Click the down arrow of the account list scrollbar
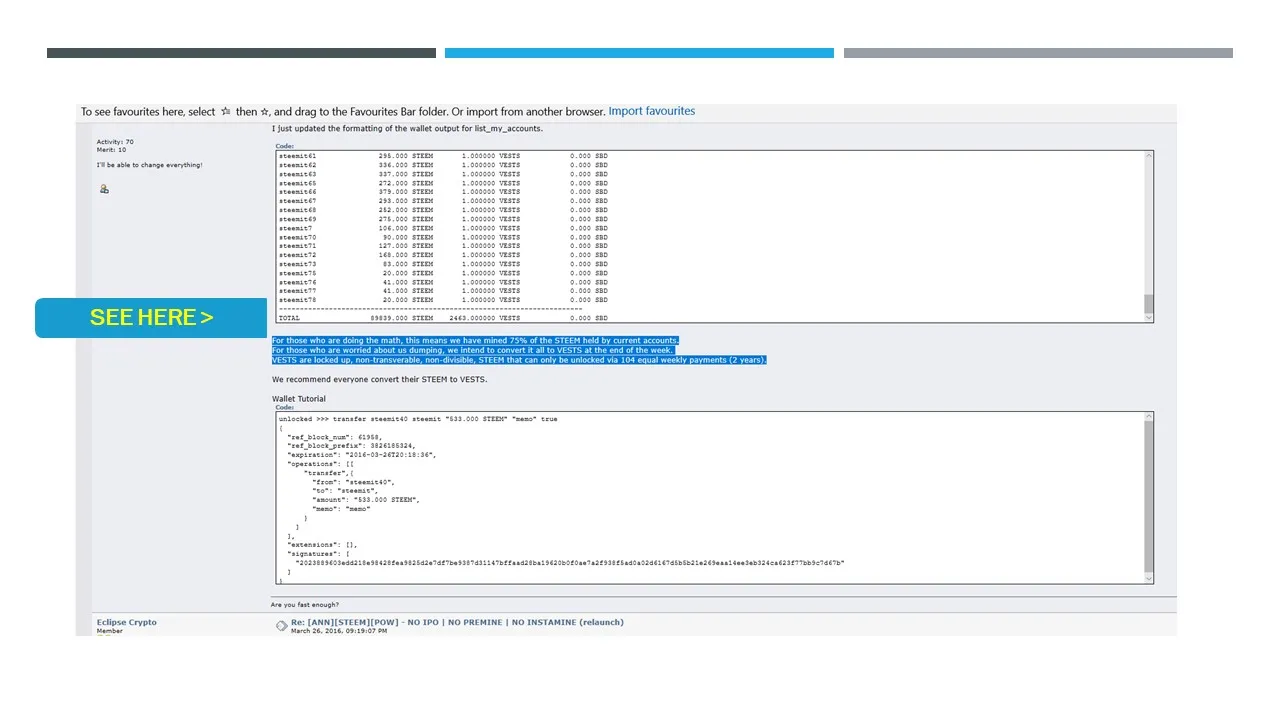Image resolution: width=1280 pixels, height=720 pixels. click(1149, 318)
